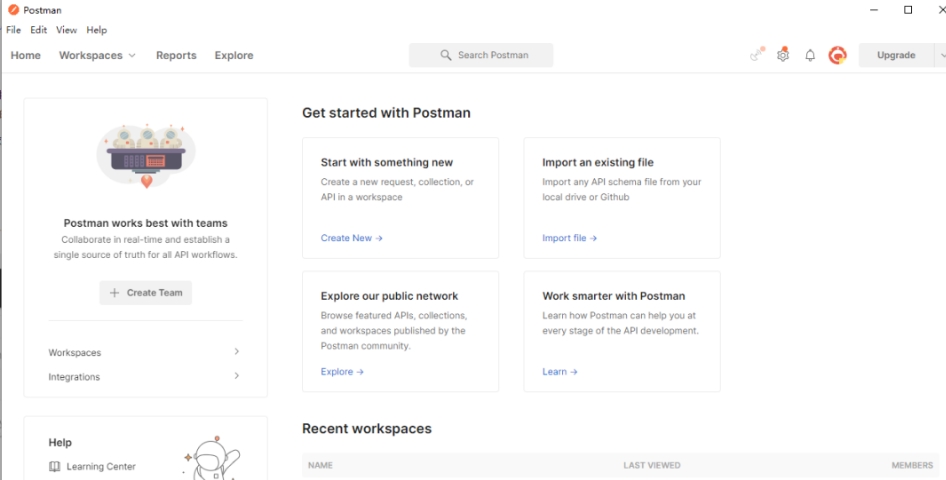Expand the Upgrade dropdown arrow

(941, 55)
